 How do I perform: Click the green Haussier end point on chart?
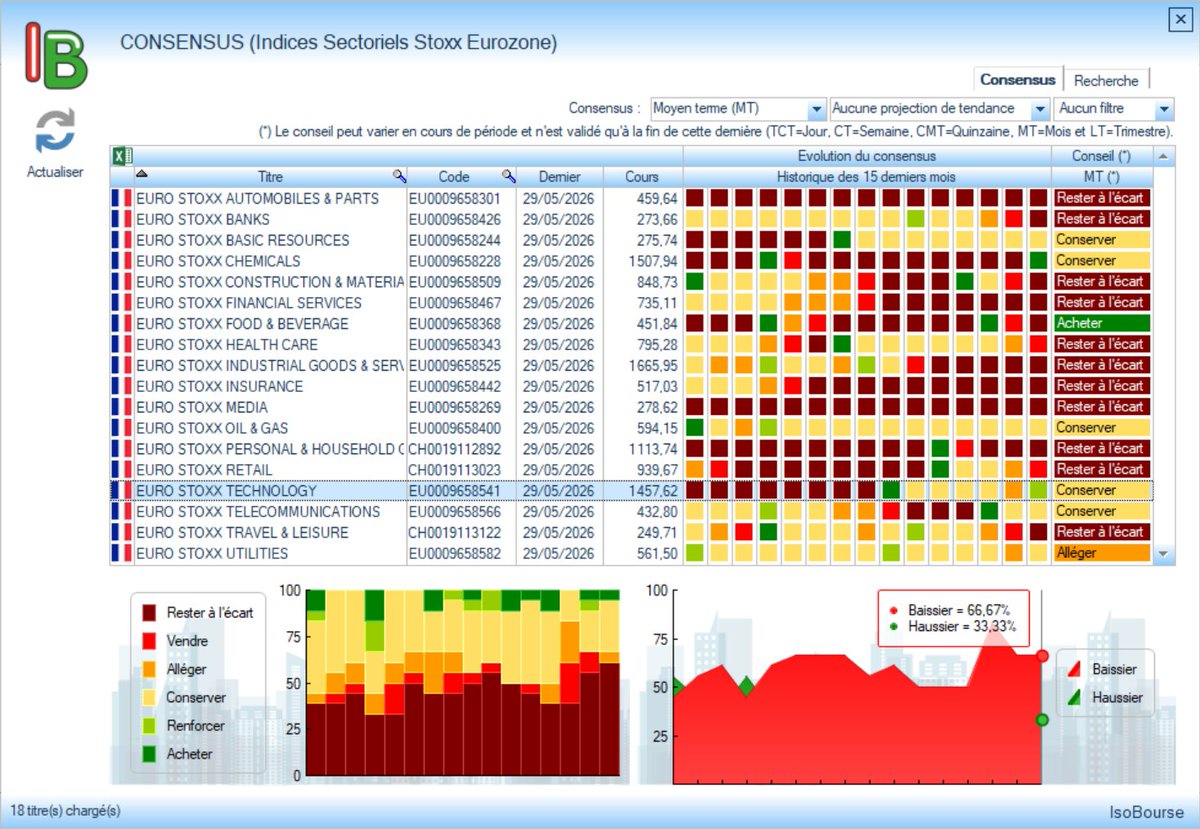pyautogui.click(x=1042, y=719)
